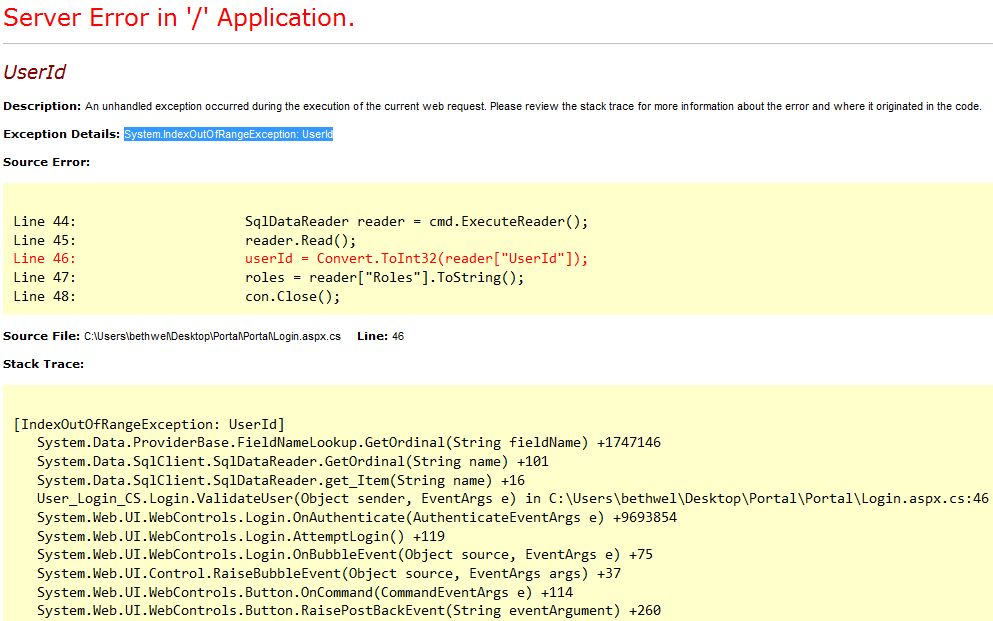Image resolution: width=993 pixels, height=621 pixels.
Task: Click Login.OnBubbleEvent +75 stack line
Action: (x=345, y=555)
